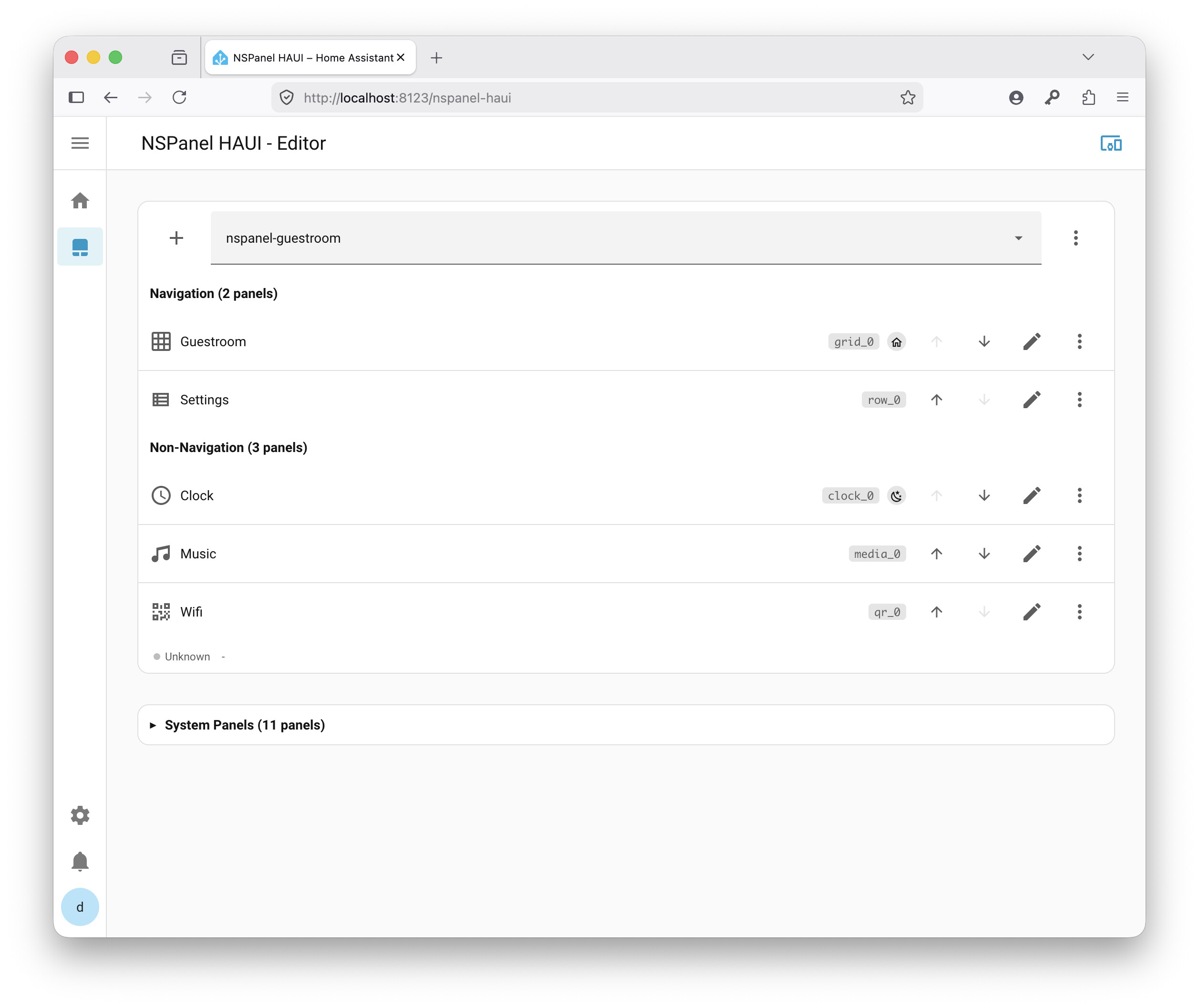Open the tab overview icon in tab bar
The image size is (1199, 1008).
coord(179,57)
